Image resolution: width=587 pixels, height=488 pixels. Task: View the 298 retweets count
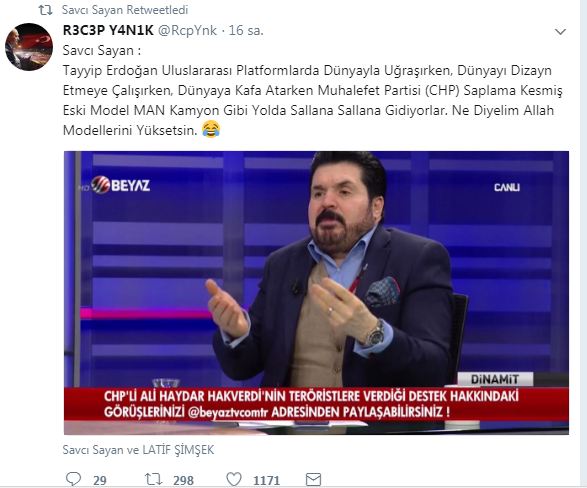[x=183, y=480]
